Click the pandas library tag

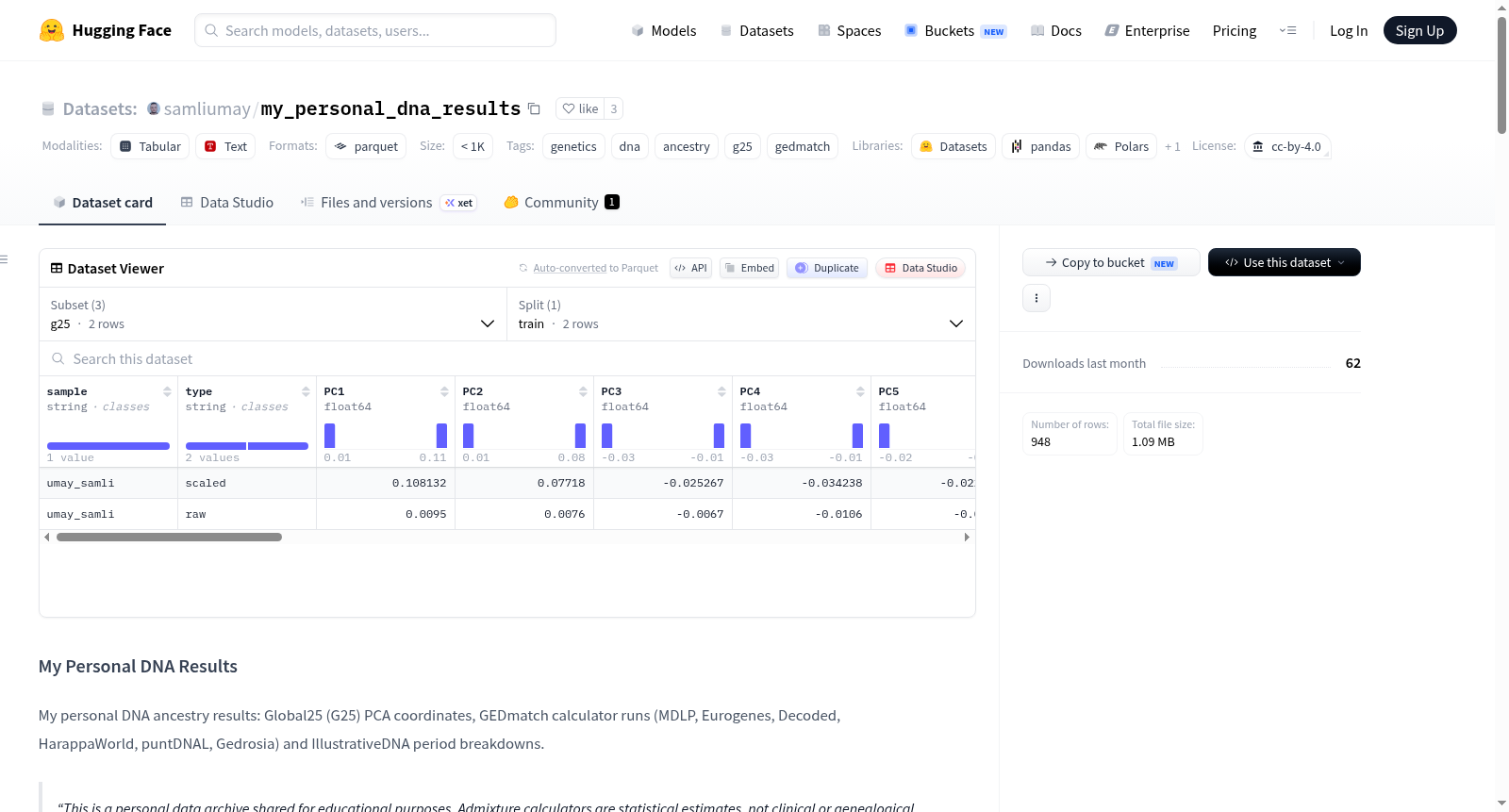click(1041, 146)
